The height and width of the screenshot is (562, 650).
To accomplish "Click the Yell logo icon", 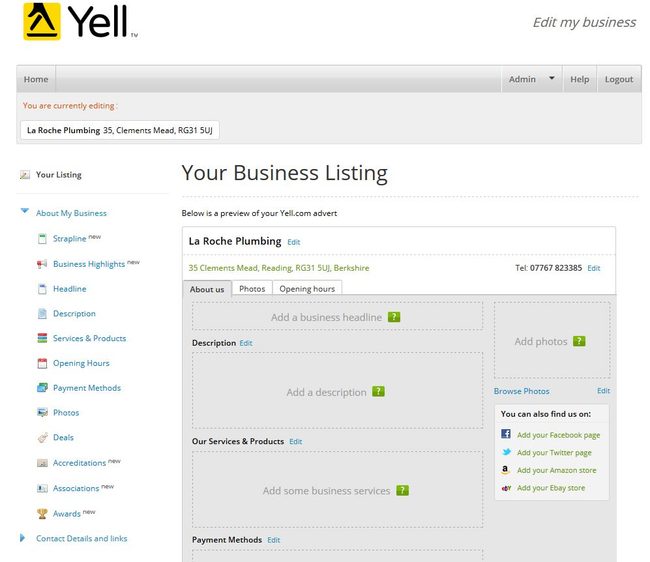I will 42,21.
